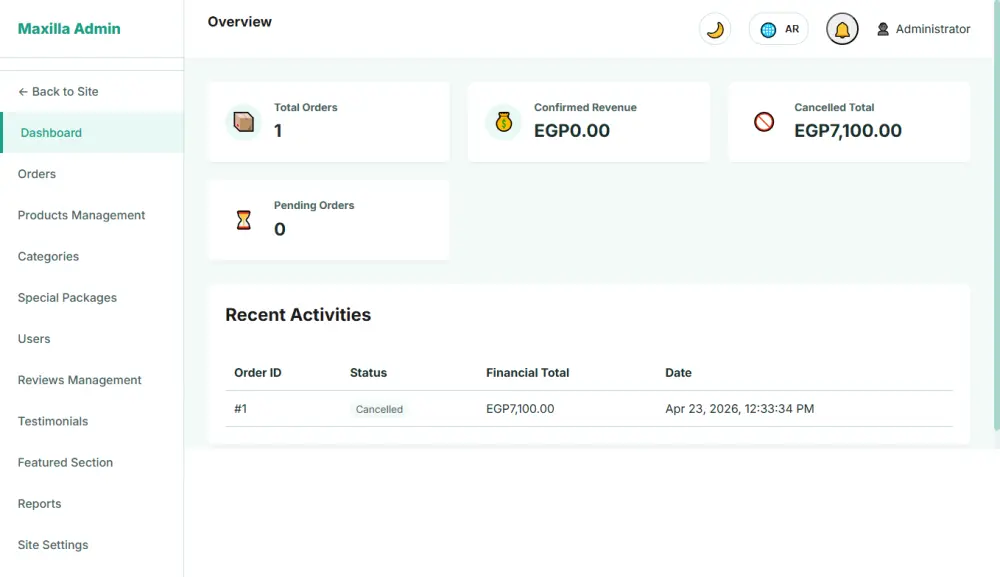Image resolution: width=1000 pixels, height=577 pixels.
Task: Click the Administrator account name
Action: click(x=933, y=29)
